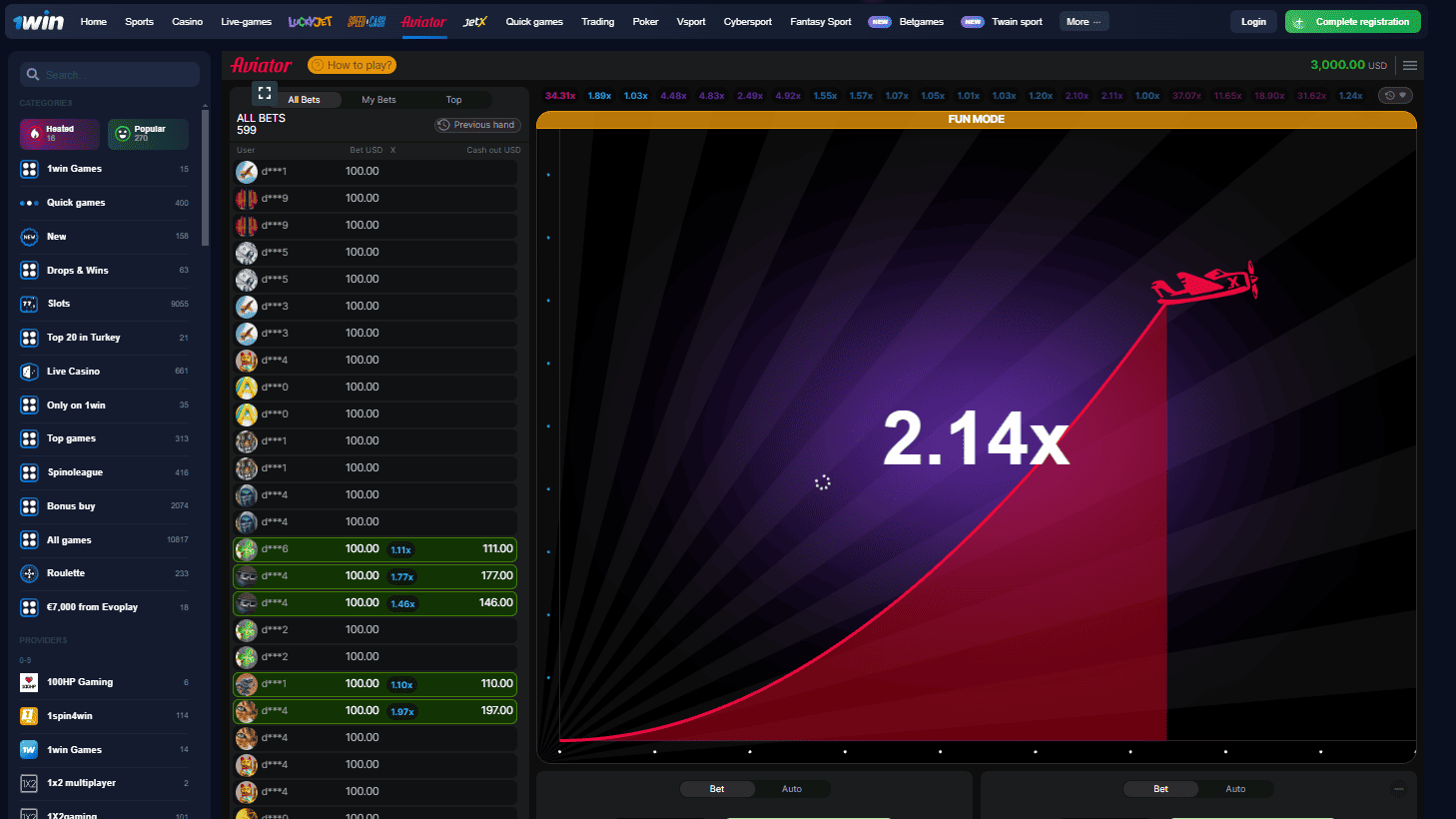The image size is (1456, 819).
Task: Switch the left bet panel to Auto
Action: point(791,789)
